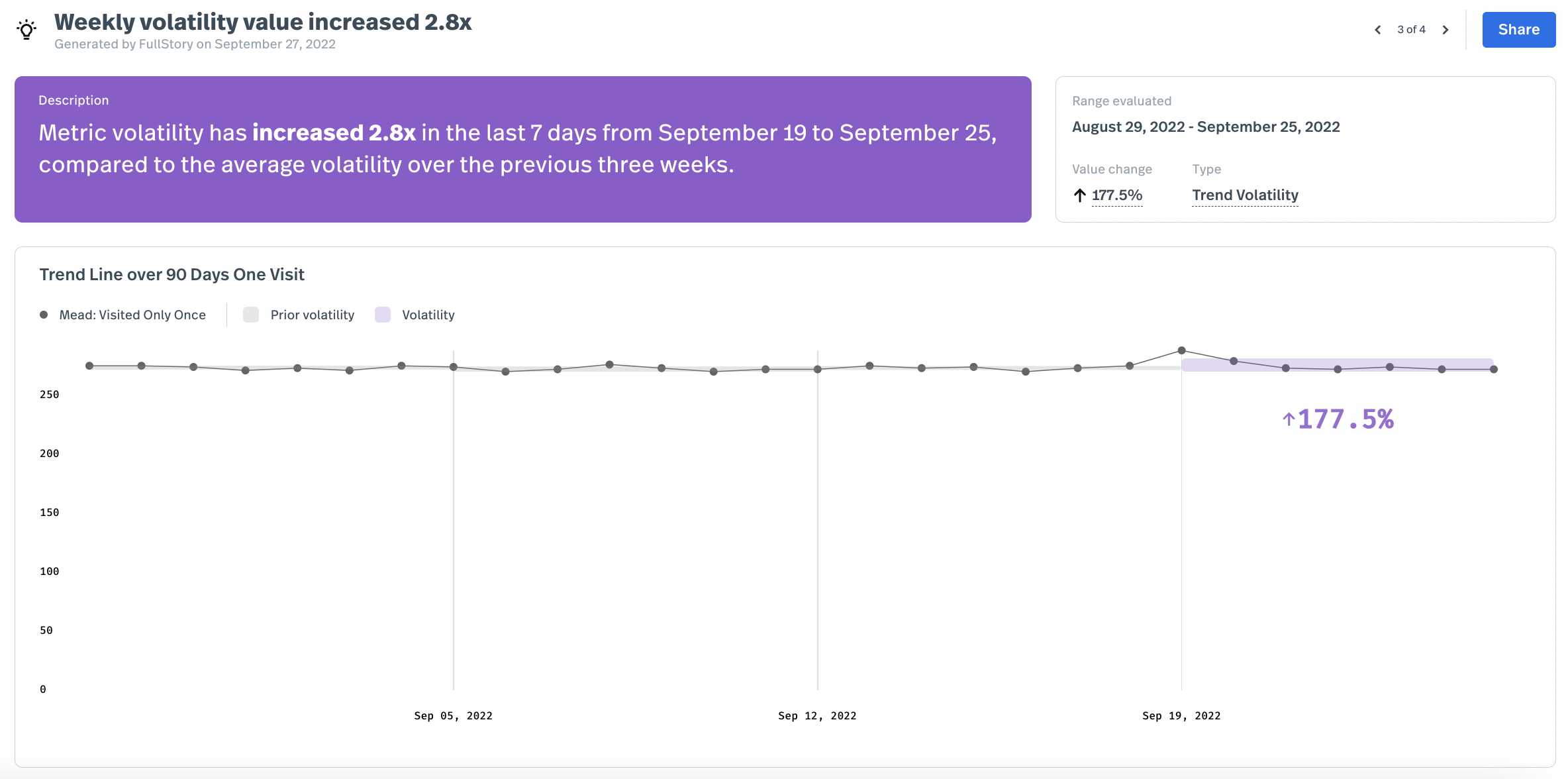Viewport: 1568px width, 779px height.
Task: Click the last data point on the trend line
Action: coord(1494,369)
